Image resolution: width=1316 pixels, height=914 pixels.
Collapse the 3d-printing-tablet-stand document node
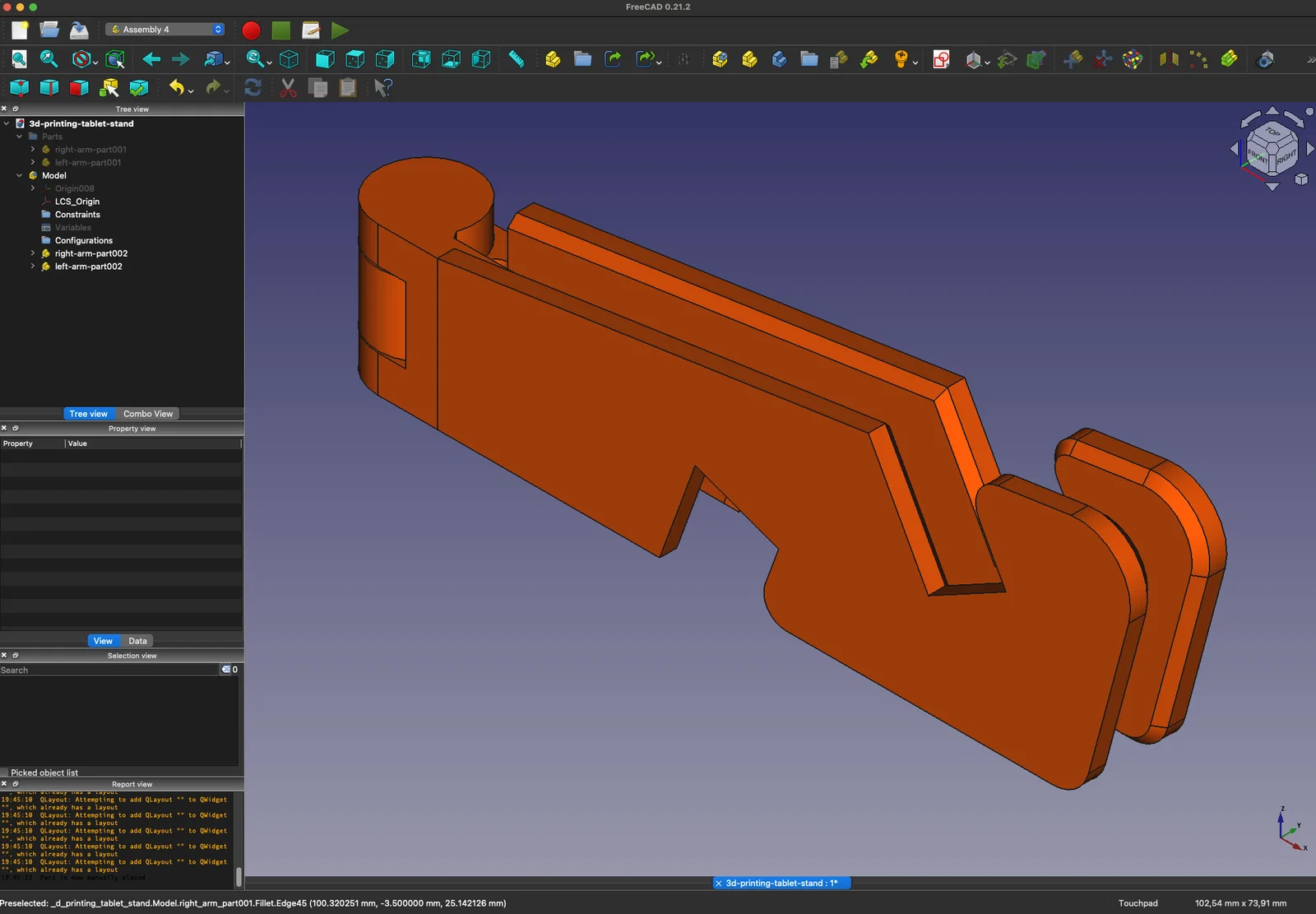pos(7,123)
